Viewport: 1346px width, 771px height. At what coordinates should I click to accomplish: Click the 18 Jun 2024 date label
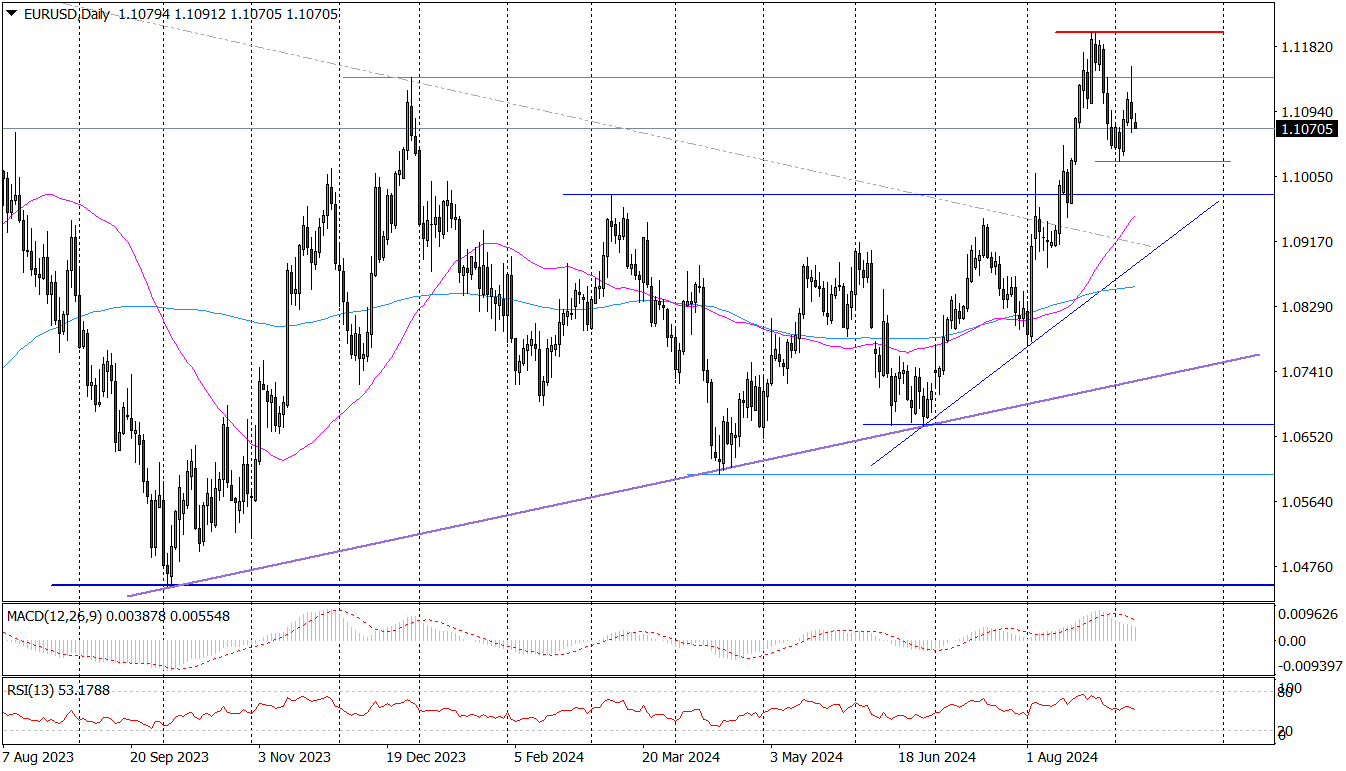tap(938, 758)
